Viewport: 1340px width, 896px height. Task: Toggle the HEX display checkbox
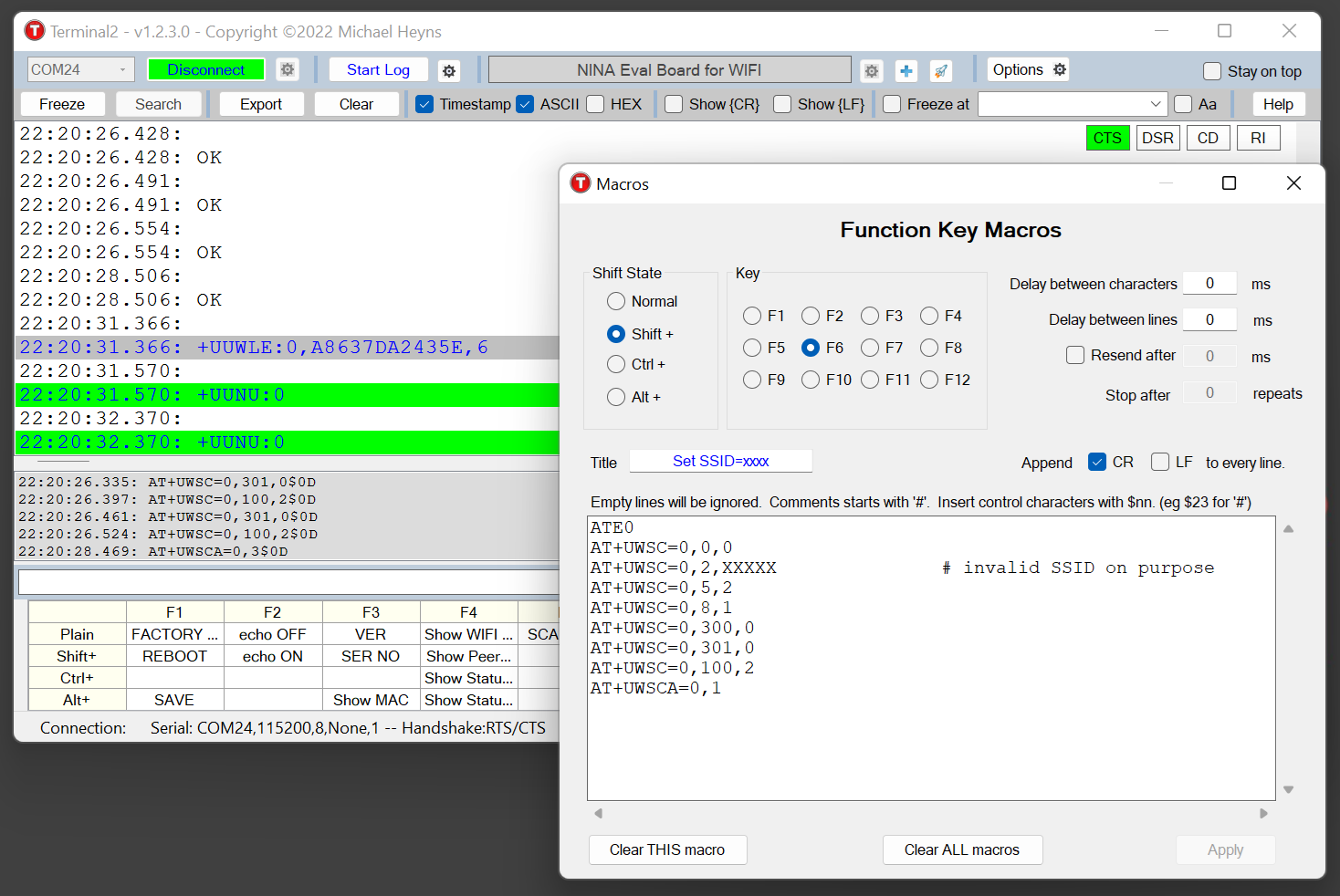(x=594, y=104)
